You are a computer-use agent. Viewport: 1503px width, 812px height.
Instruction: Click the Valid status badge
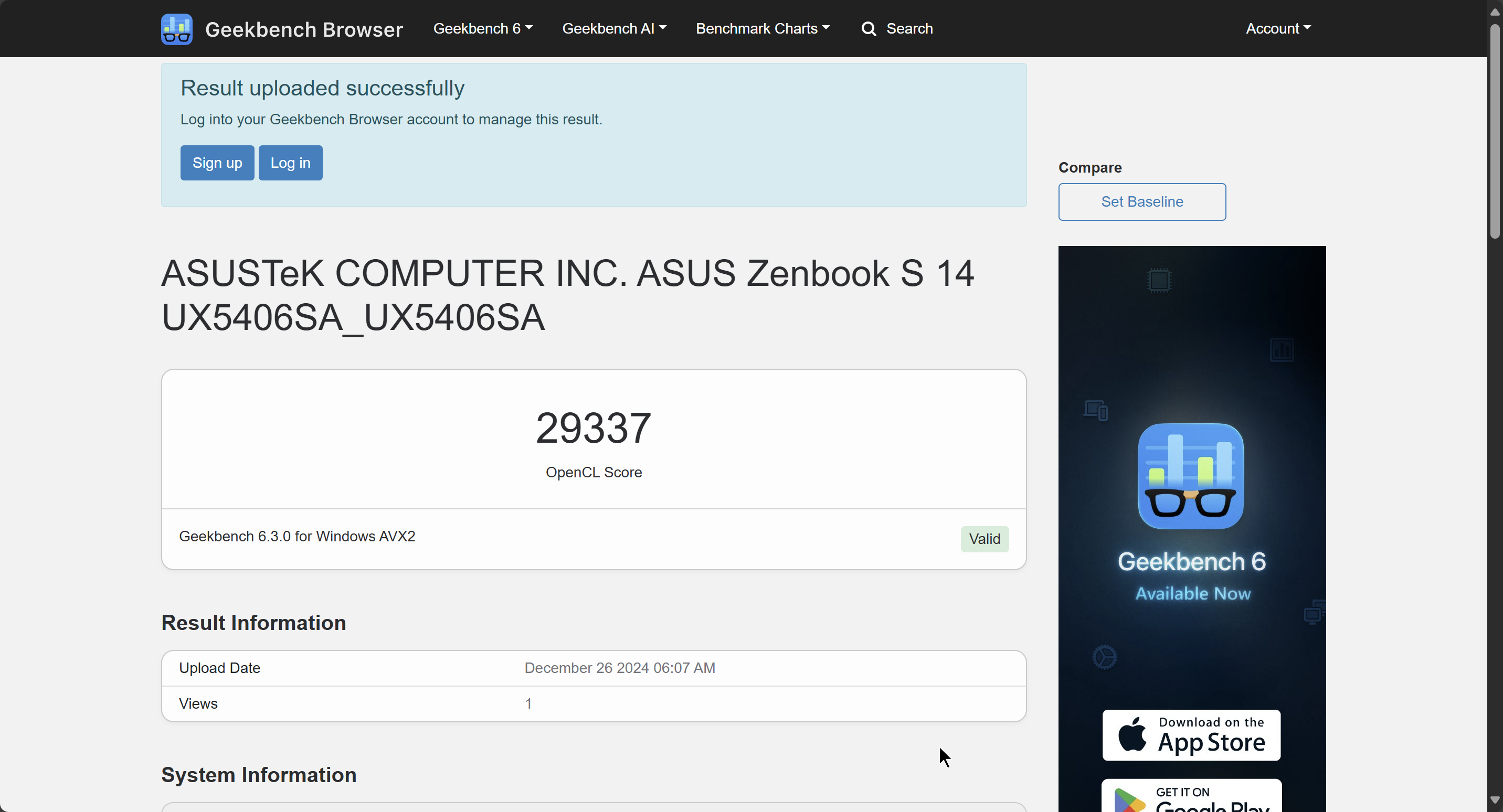point(985,539)
